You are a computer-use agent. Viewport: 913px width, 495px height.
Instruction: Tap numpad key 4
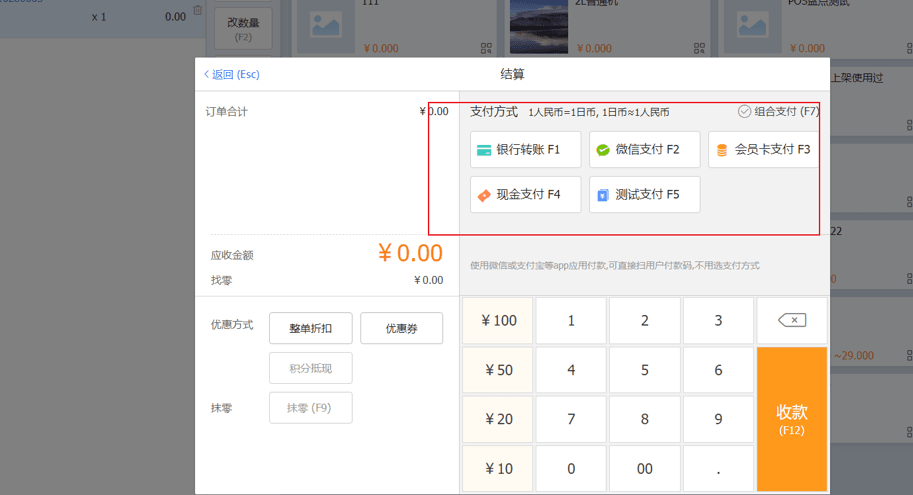tap(571, 370)
